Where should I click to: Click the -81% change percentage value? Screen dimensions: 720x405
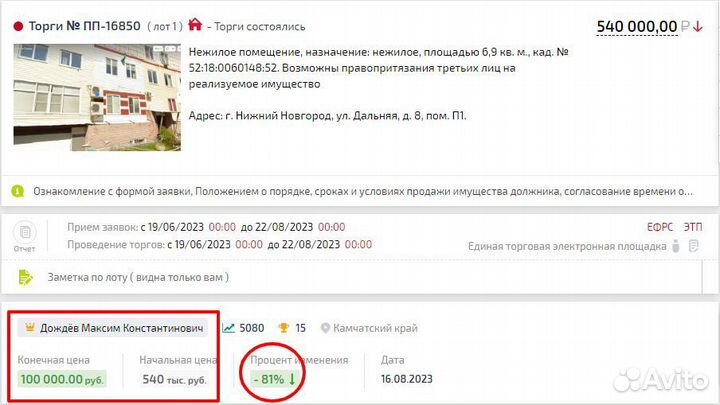(269, 379)
